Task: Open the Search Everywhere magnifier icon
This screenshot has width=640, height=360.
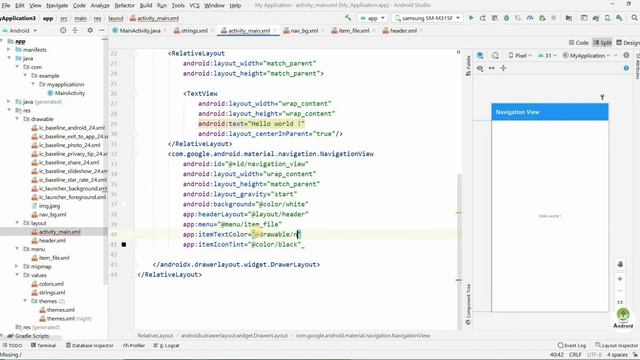Action: pyautogui.click(x=634, y=18)
